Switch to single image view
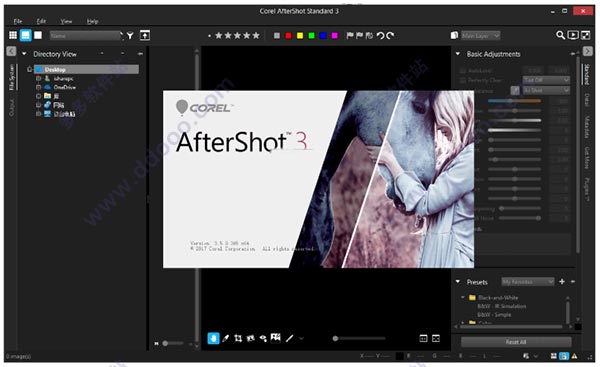 (38, 35)
